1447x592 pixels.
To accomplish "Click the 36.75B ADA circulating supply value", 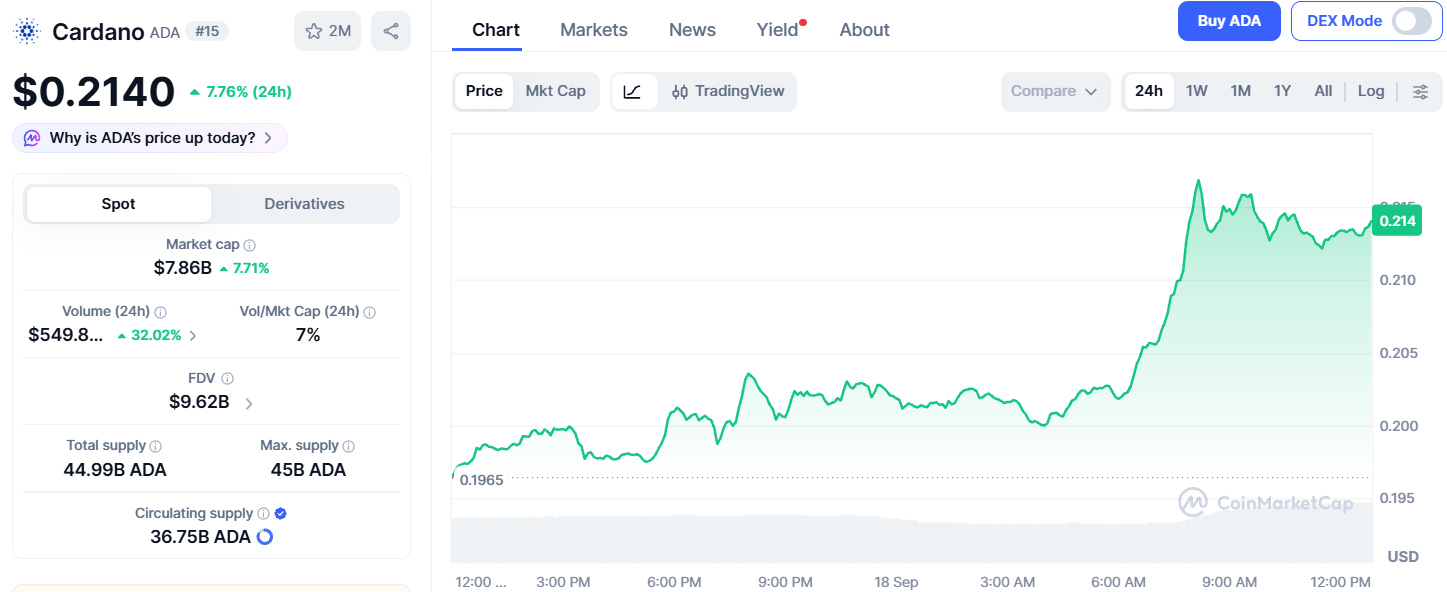I will tap(200, 537).
